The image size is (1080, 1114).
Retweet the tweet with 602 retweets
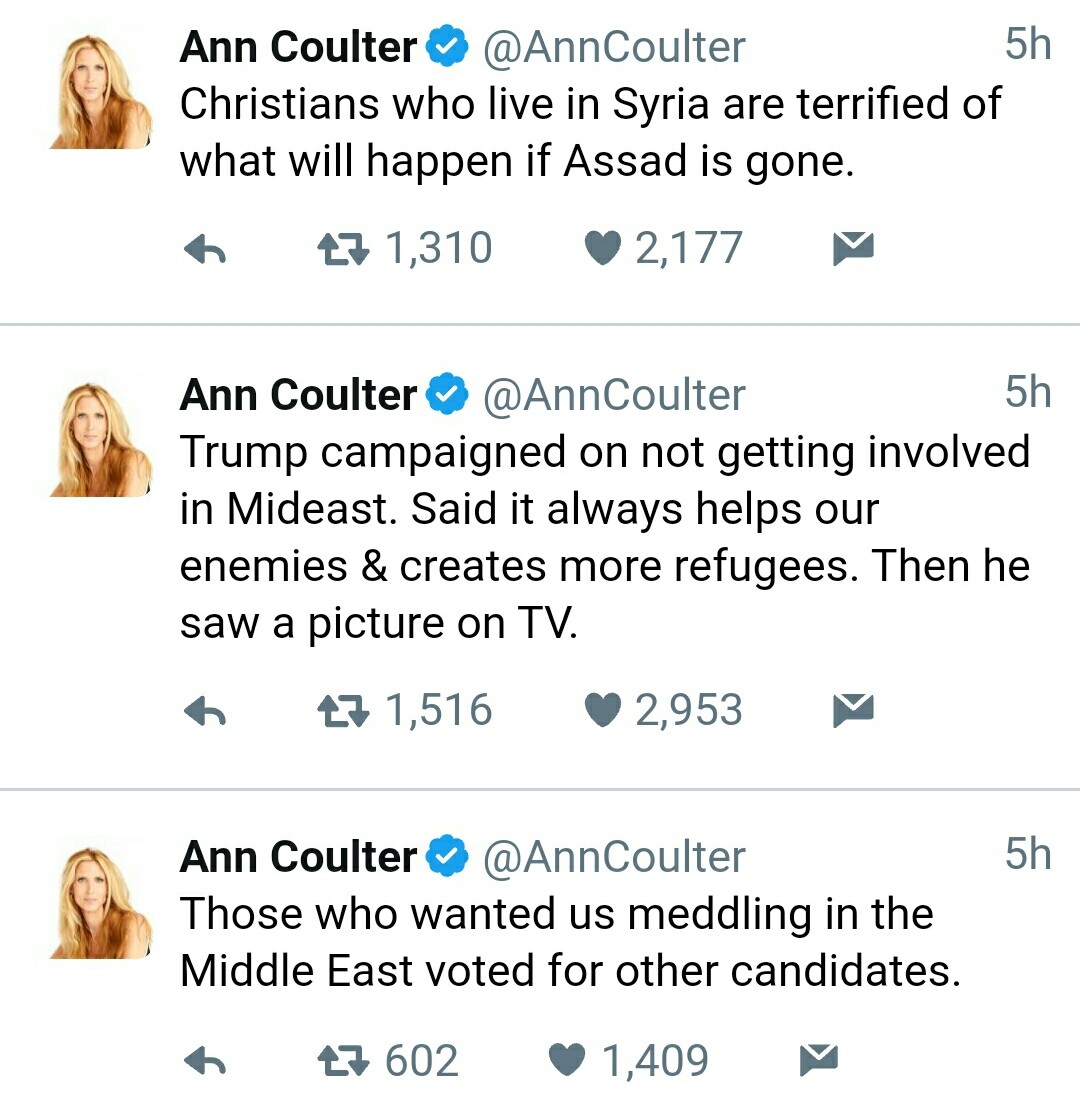(343, 1061)
